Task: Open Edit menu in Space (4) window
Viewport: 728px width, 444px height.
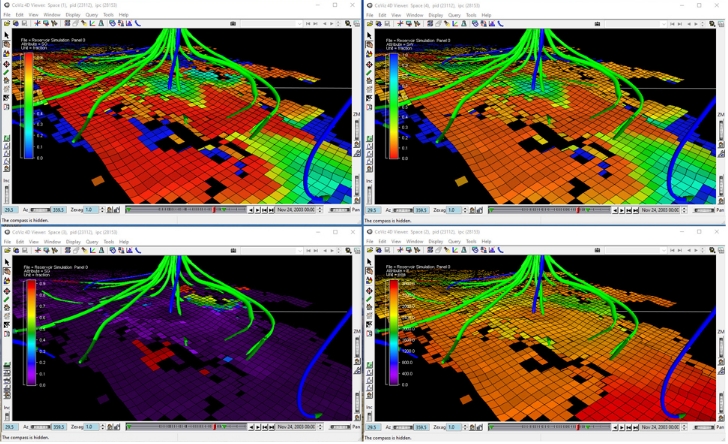Action: point(383,15)
